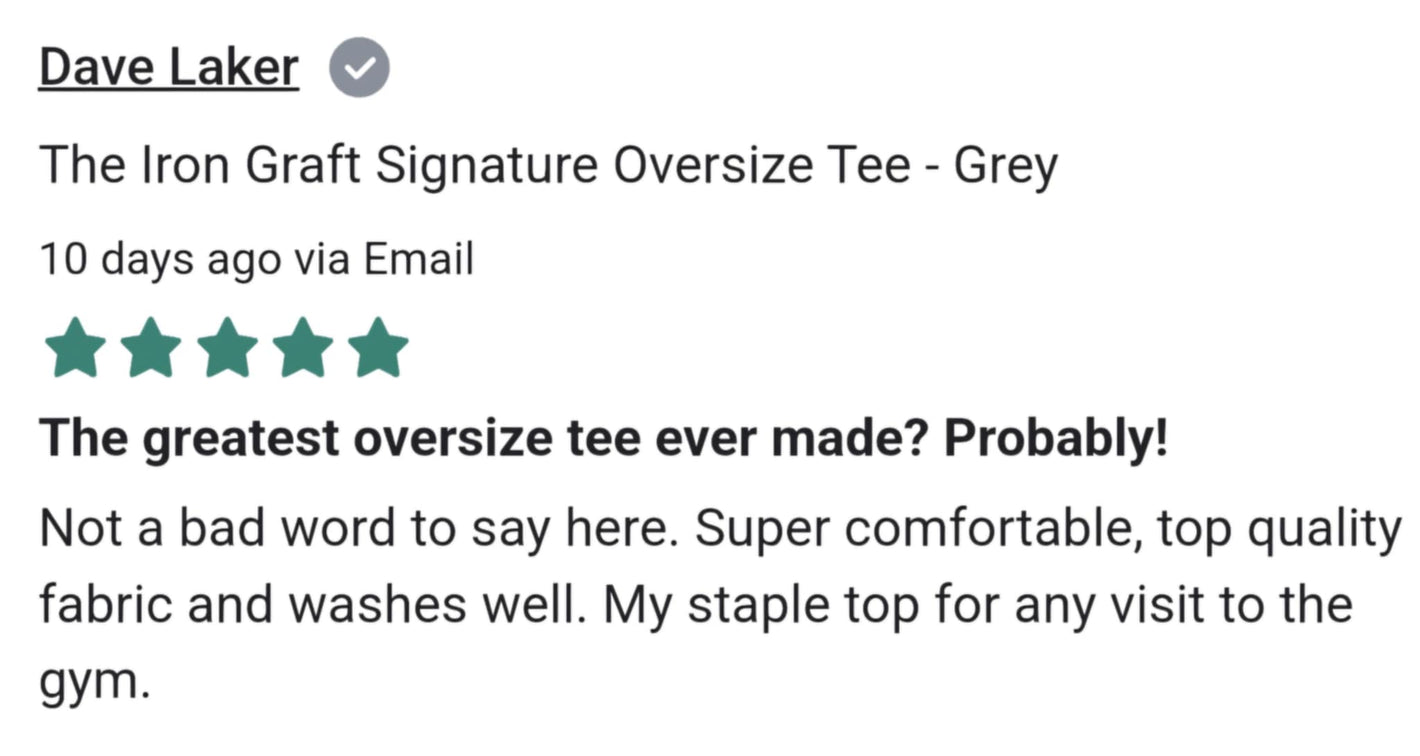Click 'Laker' in the underlined reviewer name

[x=233, y=67]
